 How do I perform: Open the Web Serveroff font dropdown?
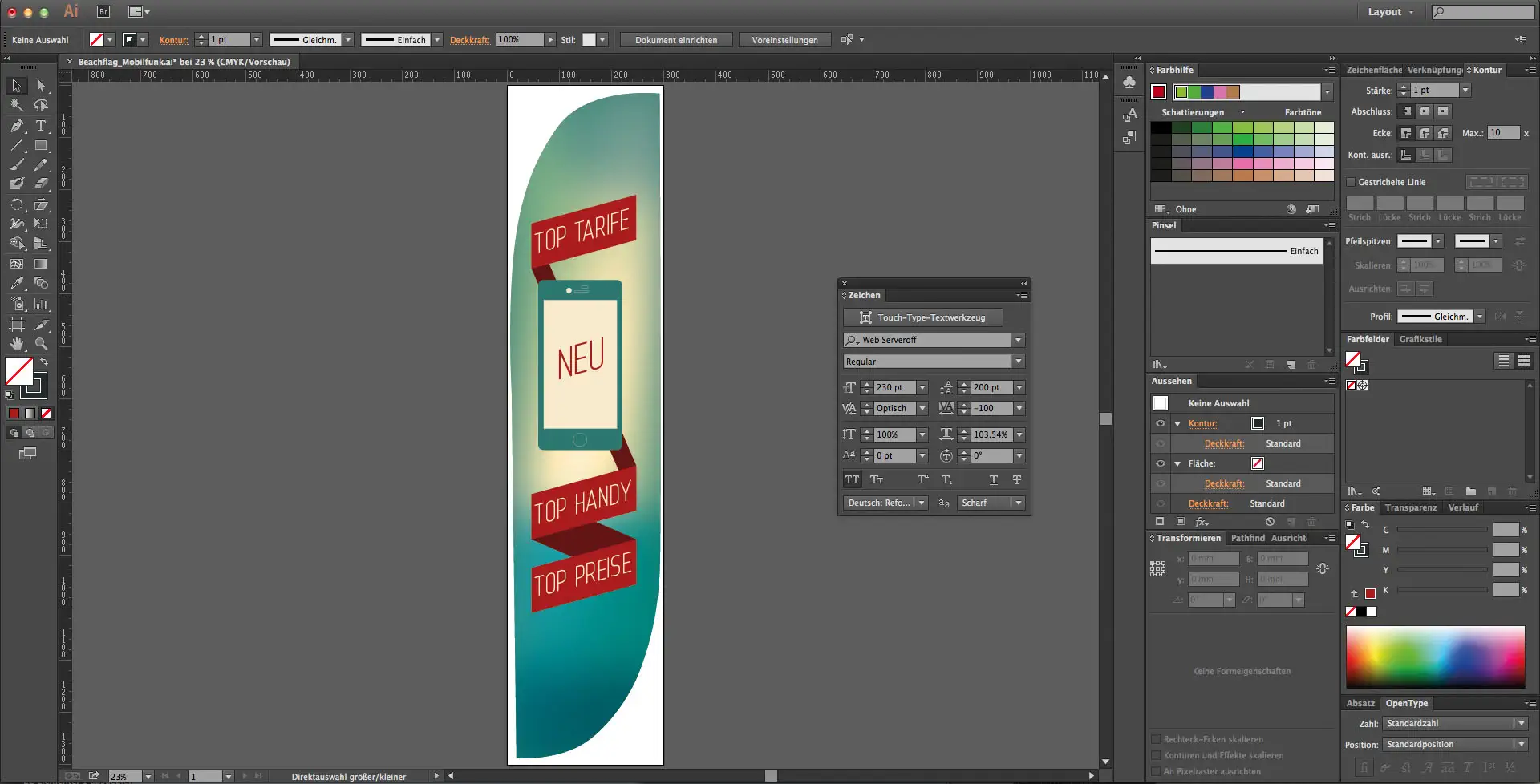click(1018, 341)
